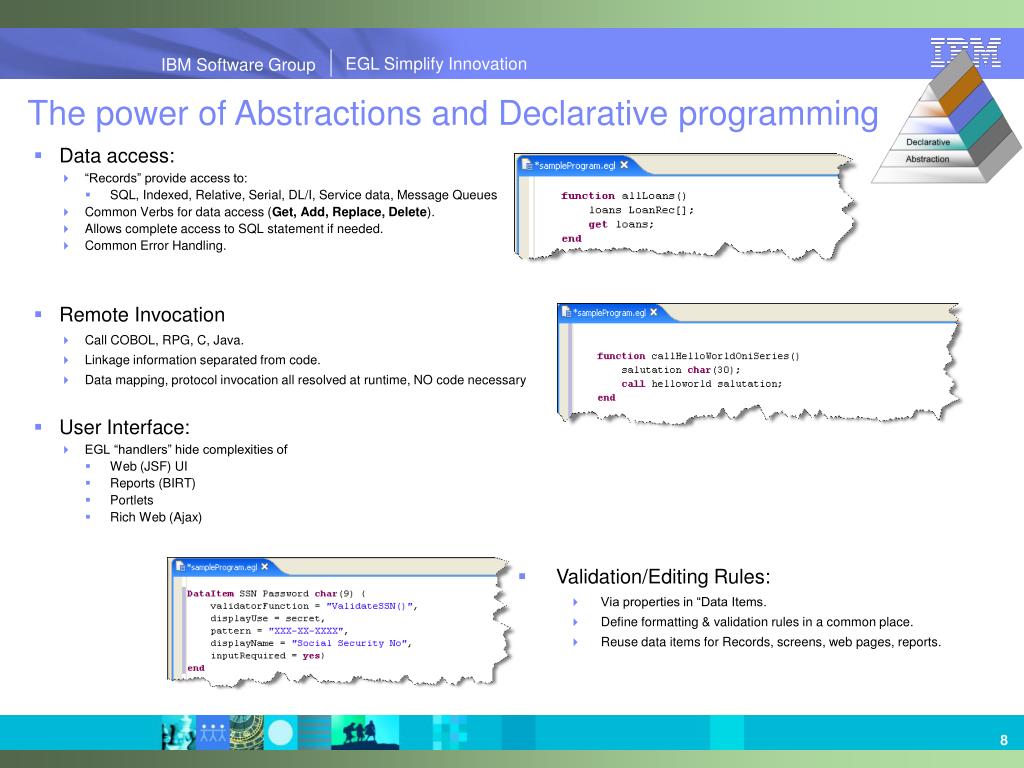This screenshot has width=1024, height=768.
Task: Click code line 'loans LoanRec[];'
Action: 641,210
